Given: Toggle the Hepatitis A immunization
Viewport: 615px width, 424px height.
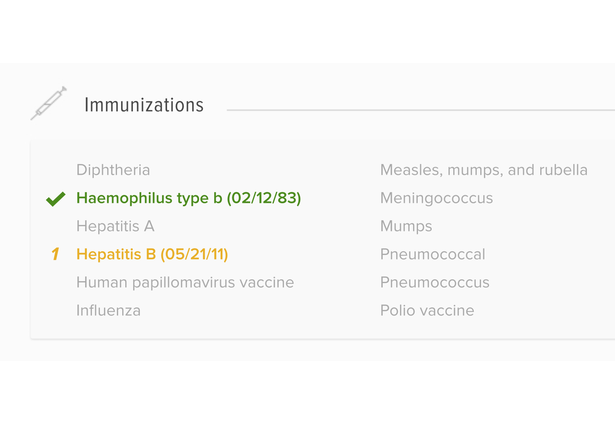Looking at the screenshot, I should pos(115,226).
